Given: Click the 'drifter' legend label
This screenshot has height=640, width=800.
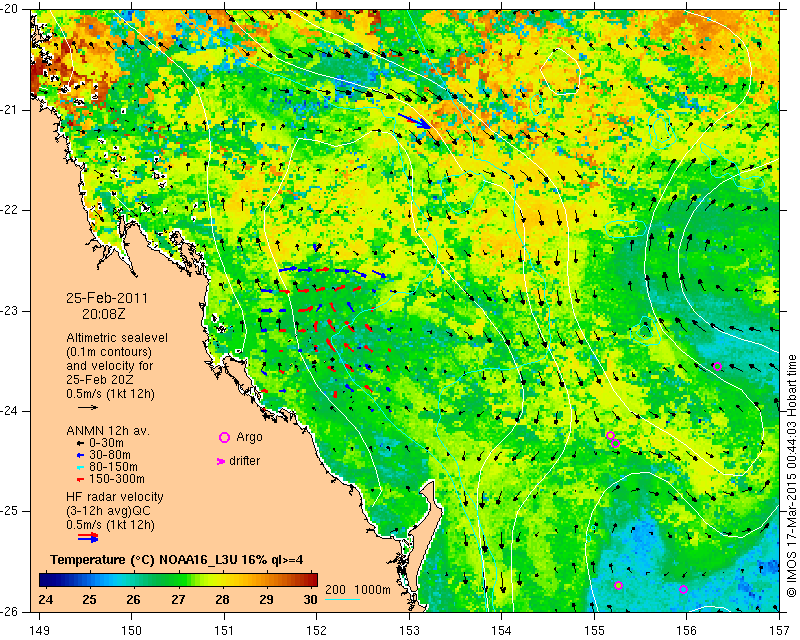Looking at the screenshot, I should point(244,461).
